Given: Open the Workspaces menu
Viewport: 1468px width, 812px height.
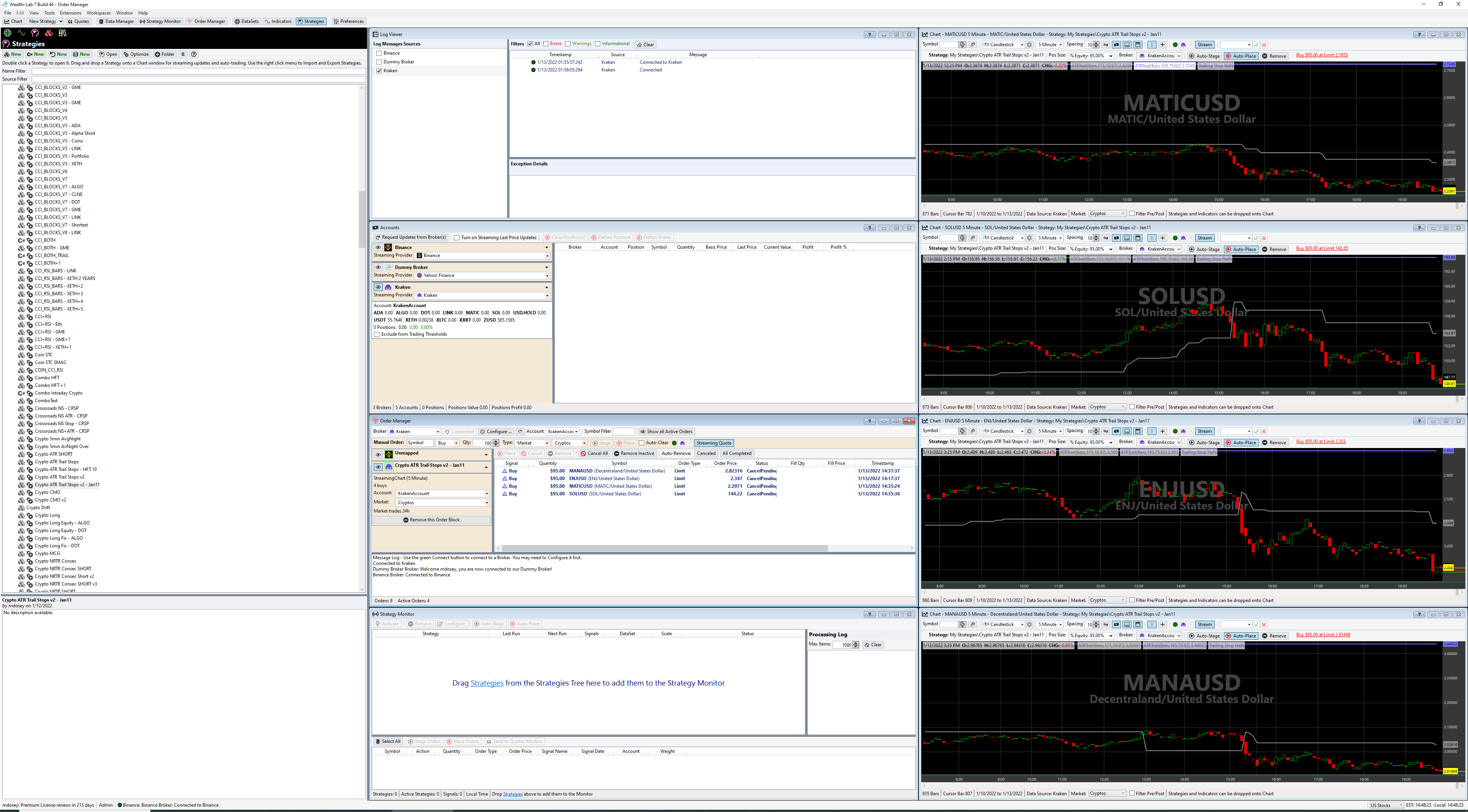Looking at the screenshot, I should (99, 13).
